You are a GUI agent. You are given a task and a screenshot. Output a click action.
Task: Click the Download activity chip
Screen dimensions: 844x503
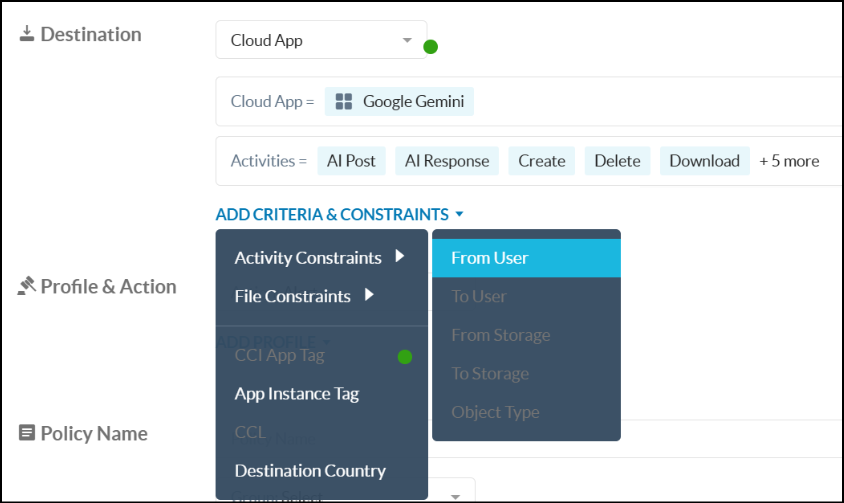[705, 161]
